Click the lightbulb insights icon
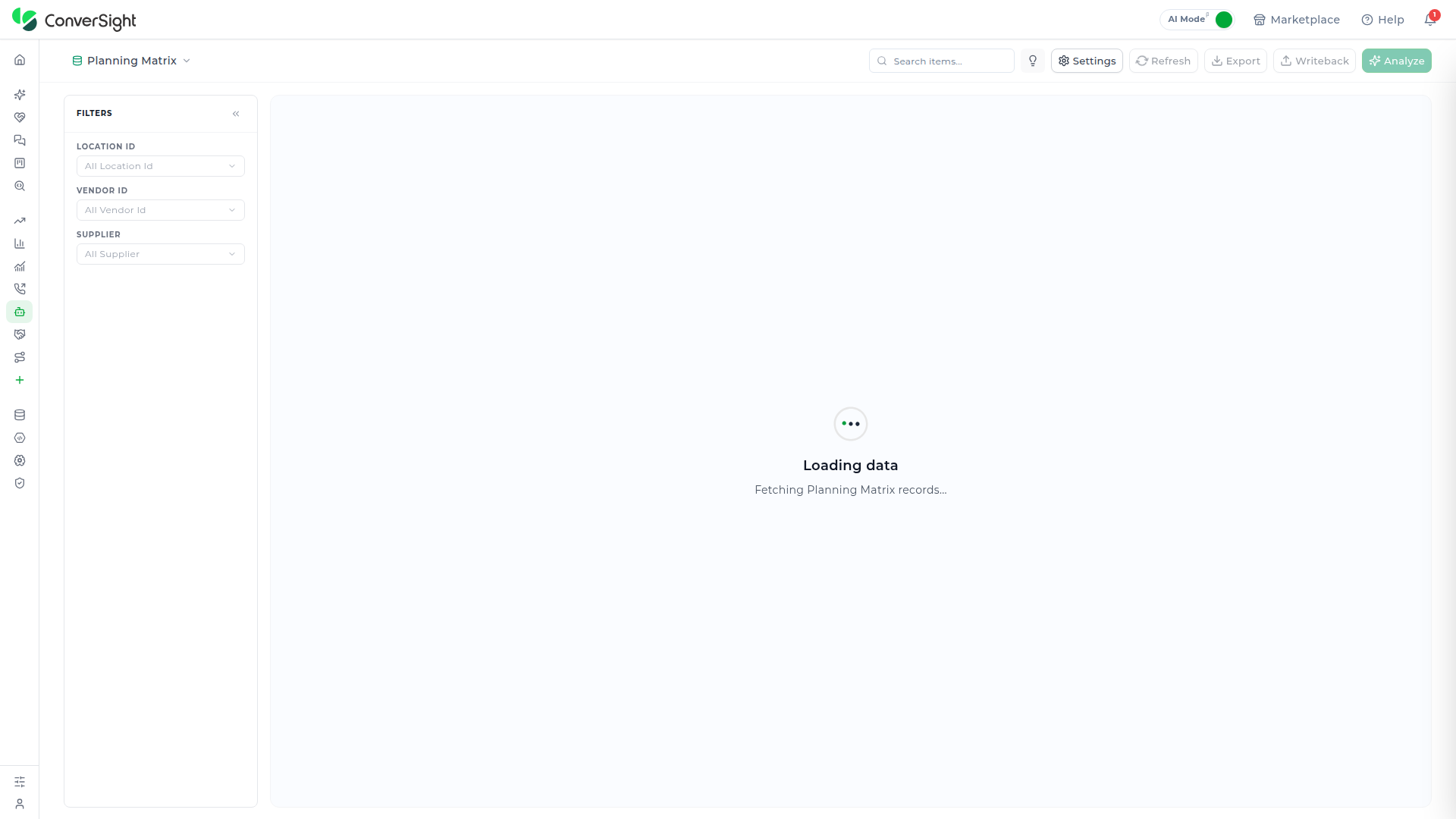Image resolution: width=1456 pixels, height=819 pixels. (1033, 61)
